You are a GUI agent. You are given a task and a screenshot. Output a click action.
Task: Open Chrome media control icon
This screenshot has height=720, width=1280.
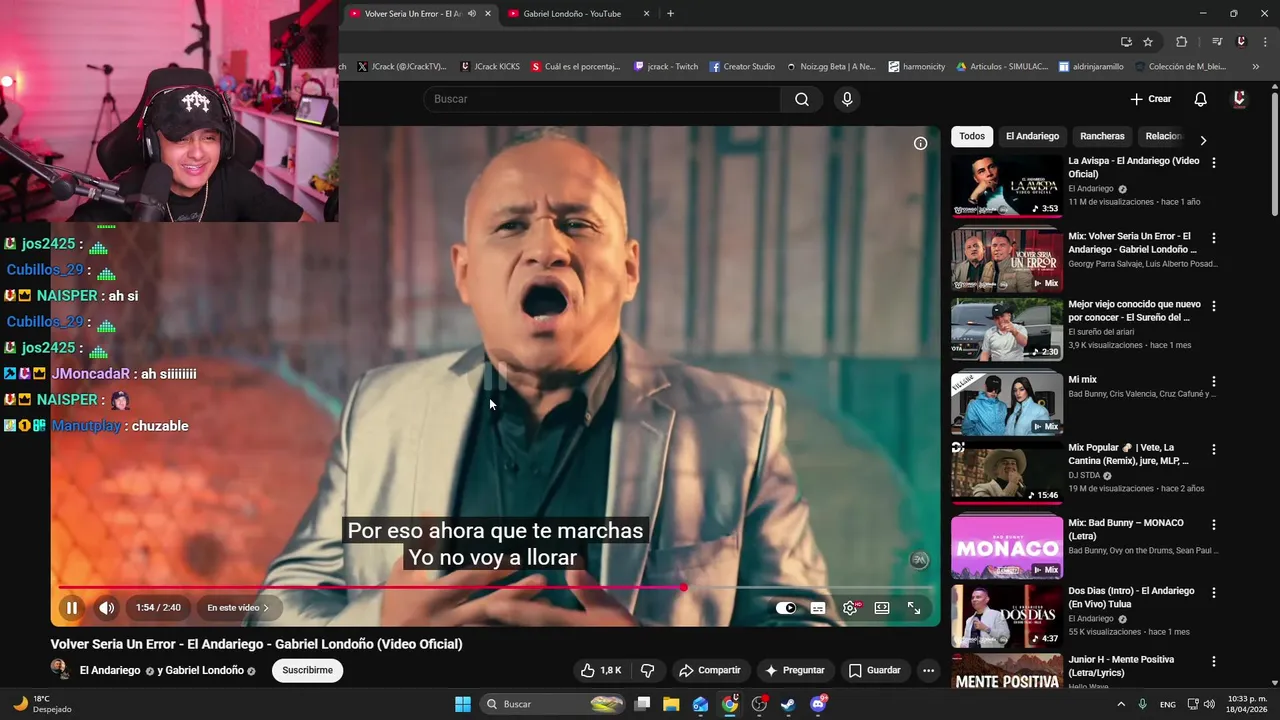(x=1217, y=42)
